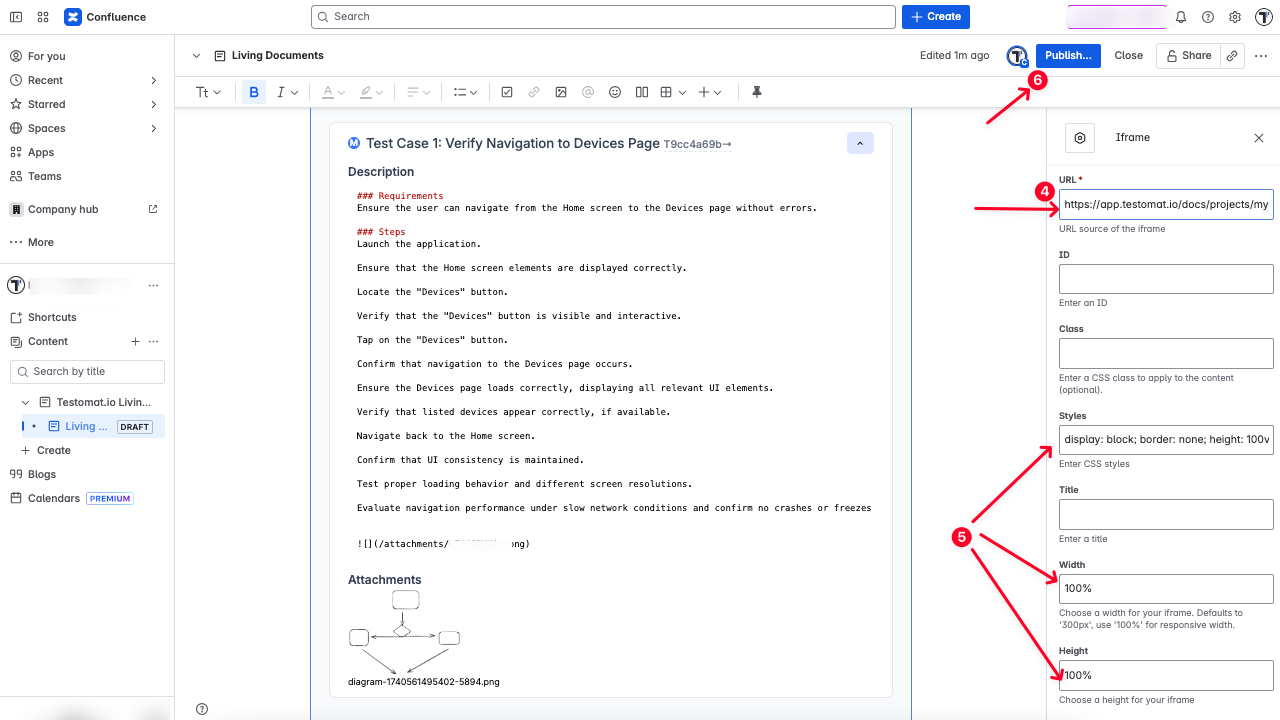Insert a link using the toolbar link icon

[x=534, y=91]
